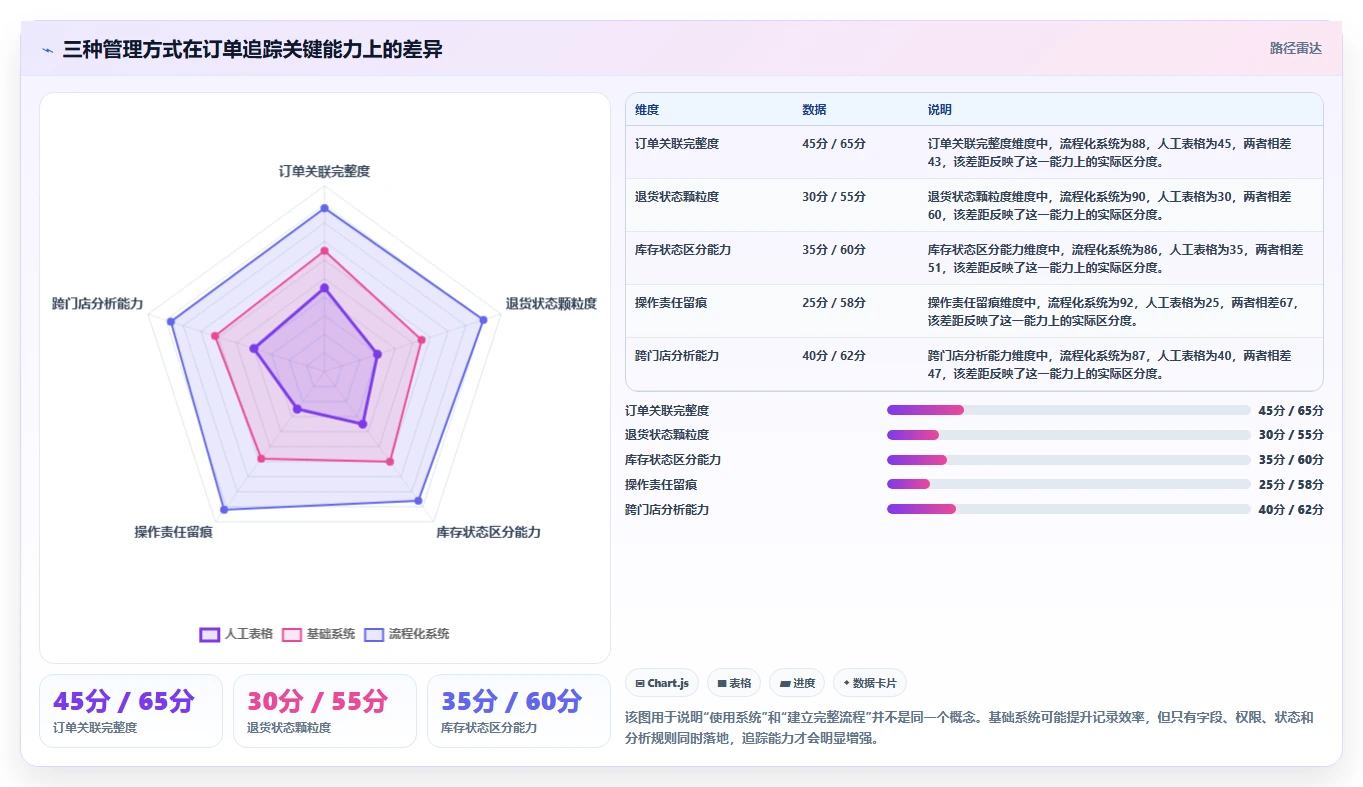This screenshot has width=1363, height=787.
Task: Click the 操作责任留痕 description mentioning 相差67
Action: point(1112,311)
